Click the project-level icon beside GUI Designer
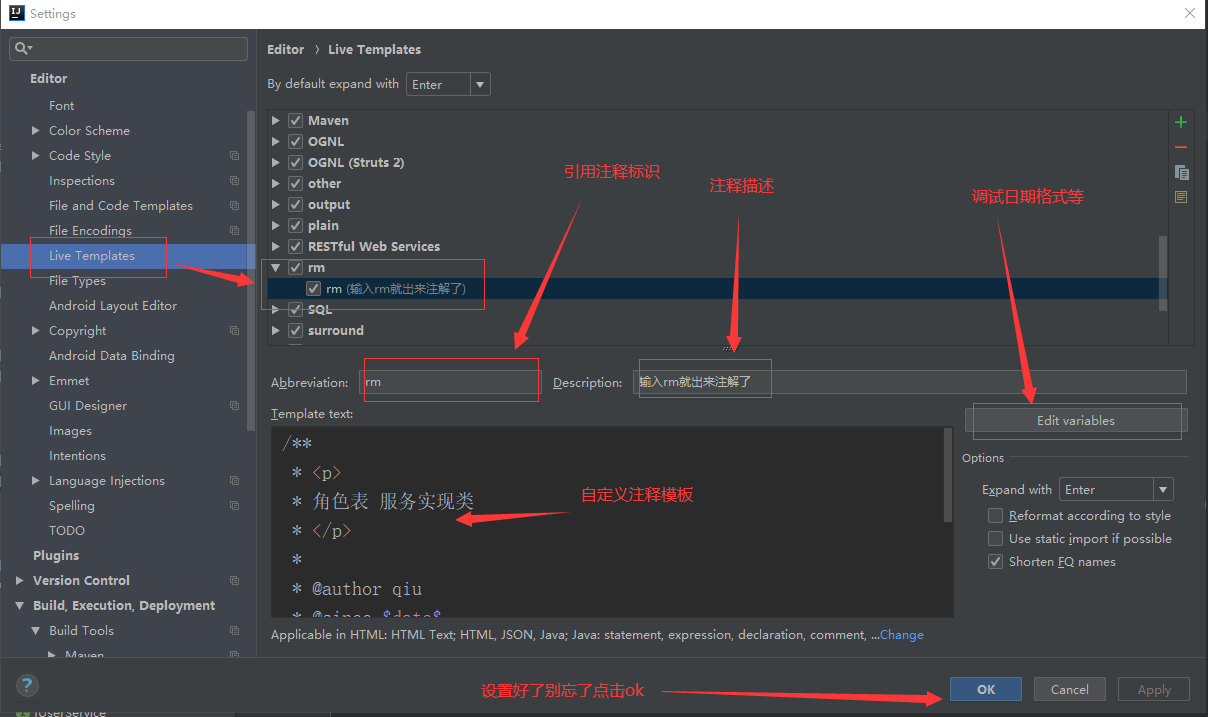The image size is (1208, 717). [234, 406]
